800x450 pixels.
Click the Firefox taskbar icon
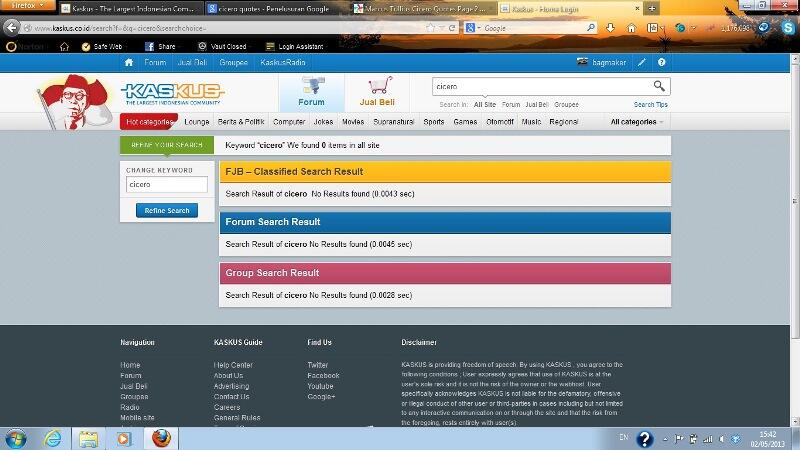[161, 438]
